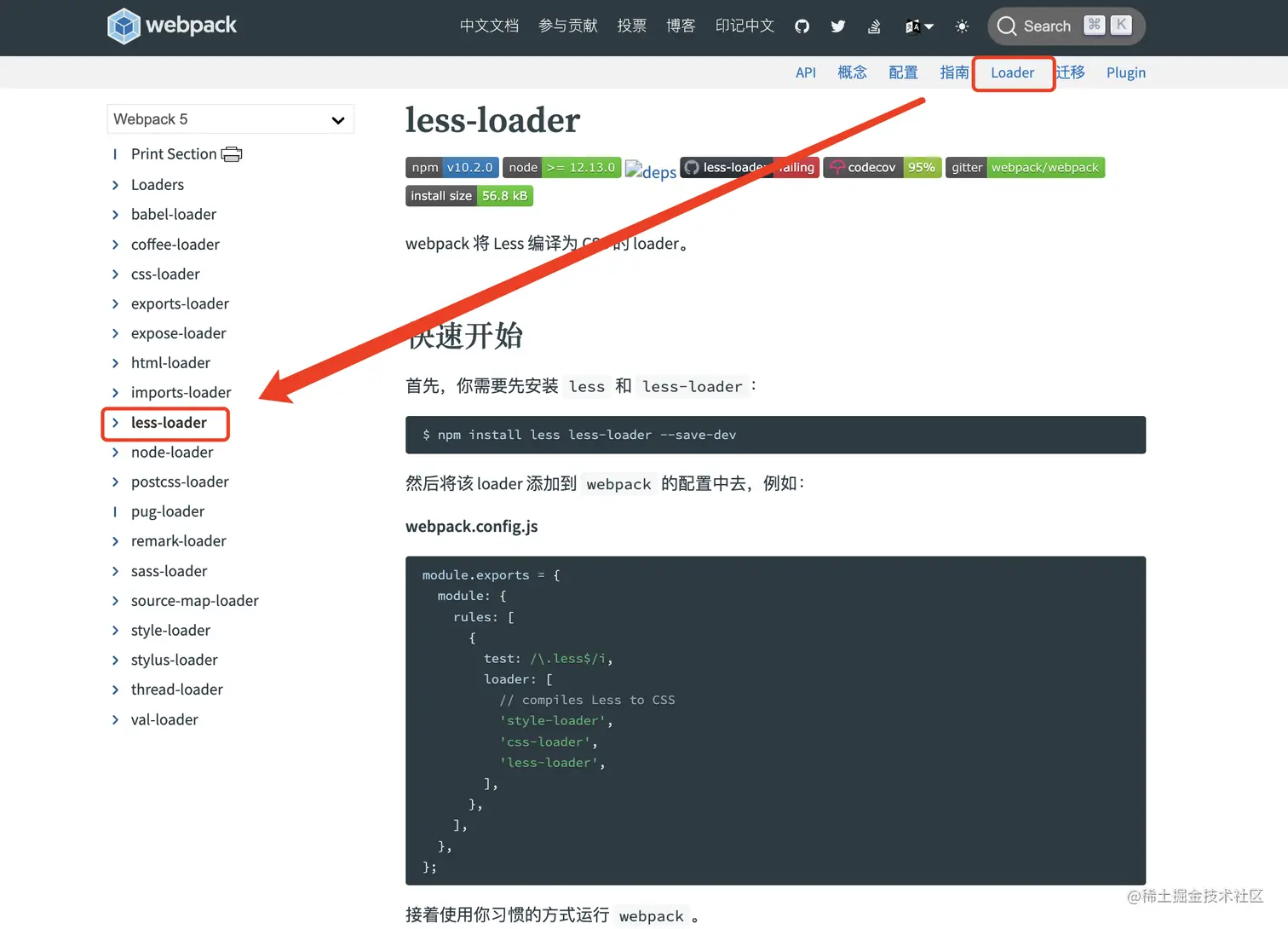Click the gitter webpack/webpack badge

click(x=1025, y=167)
